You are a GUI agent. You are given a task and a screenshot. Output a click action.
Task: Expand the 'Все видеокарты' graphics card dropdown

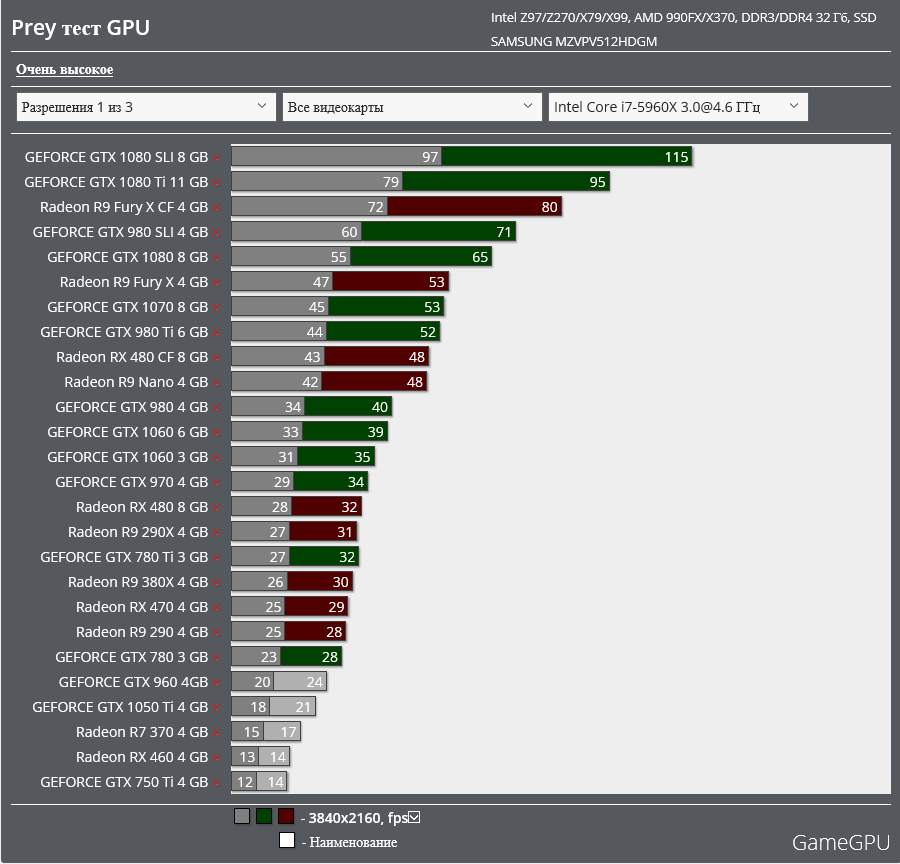[411, 107]
